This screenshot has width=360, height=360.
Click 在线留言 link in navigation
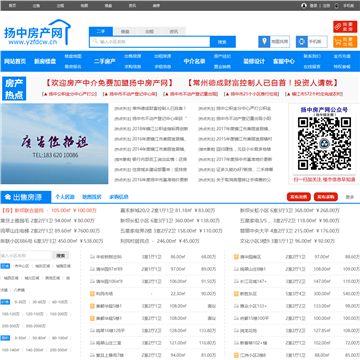tap(312, 67)
